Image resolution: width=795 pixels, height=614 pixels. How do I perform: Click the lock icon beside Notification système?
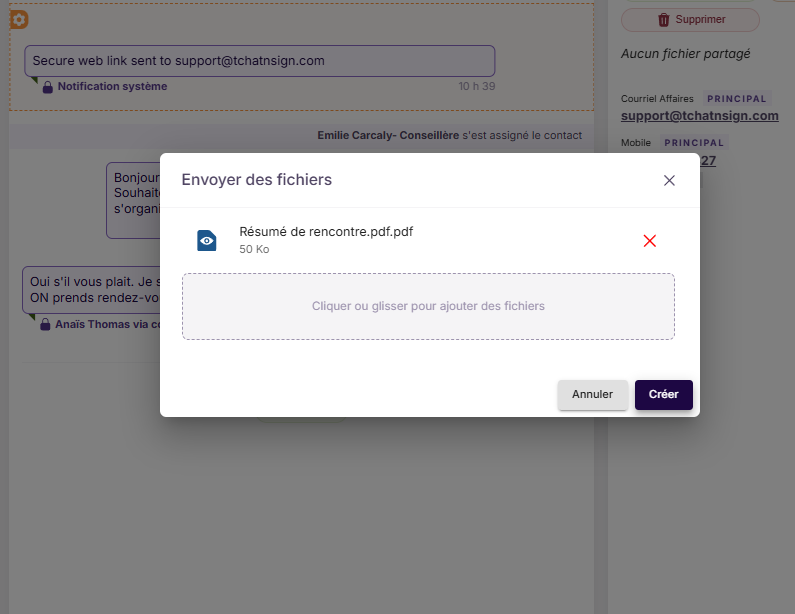click(48, 87)
